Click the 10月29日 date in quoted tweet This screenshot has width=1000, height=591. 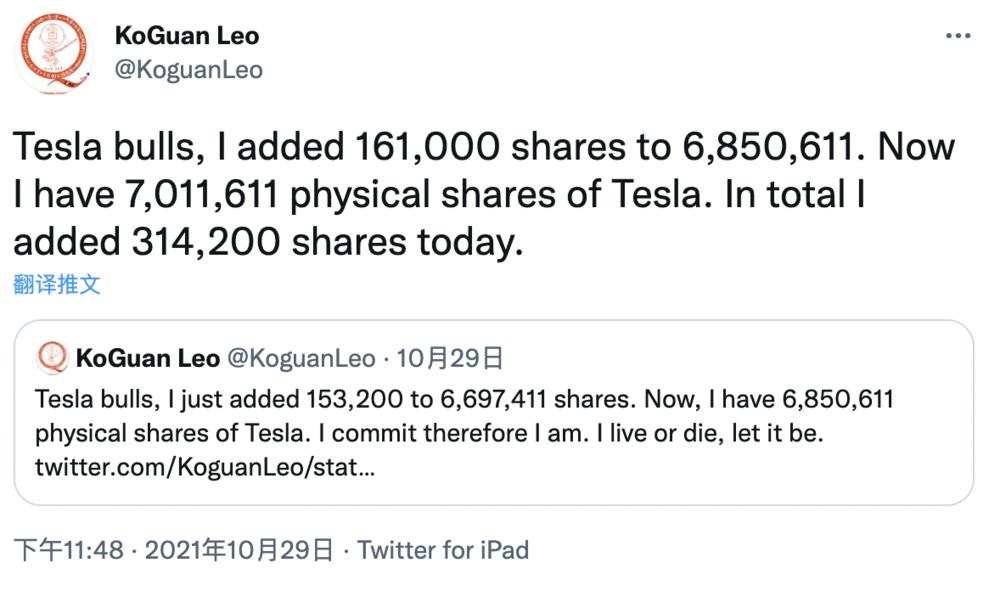(x=450, y=358)
